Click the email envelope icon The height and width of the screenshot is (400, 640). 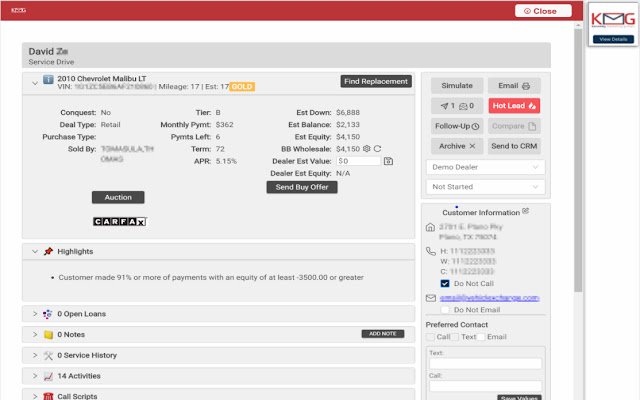pyautogui.click(x=431, y=298)
